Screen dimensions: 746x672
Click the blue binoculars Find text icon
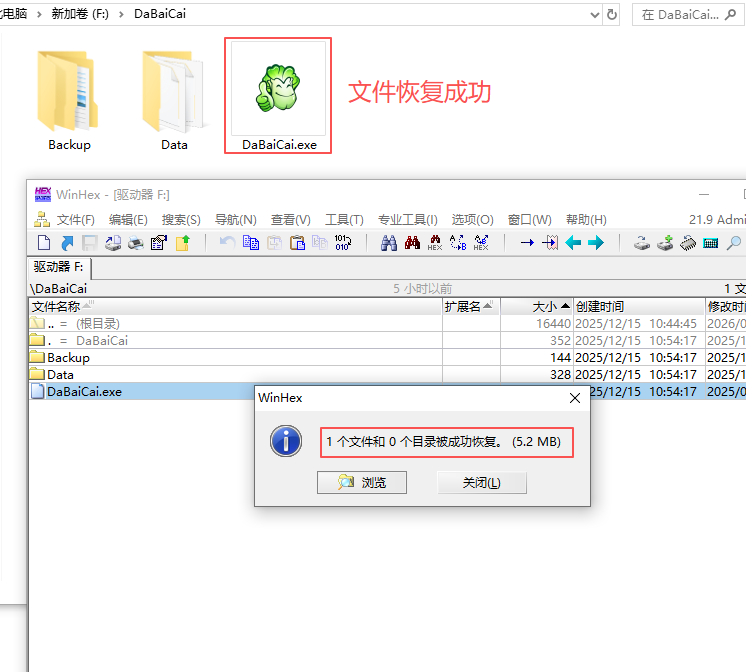pyautogui.click(x=389, y=243)
